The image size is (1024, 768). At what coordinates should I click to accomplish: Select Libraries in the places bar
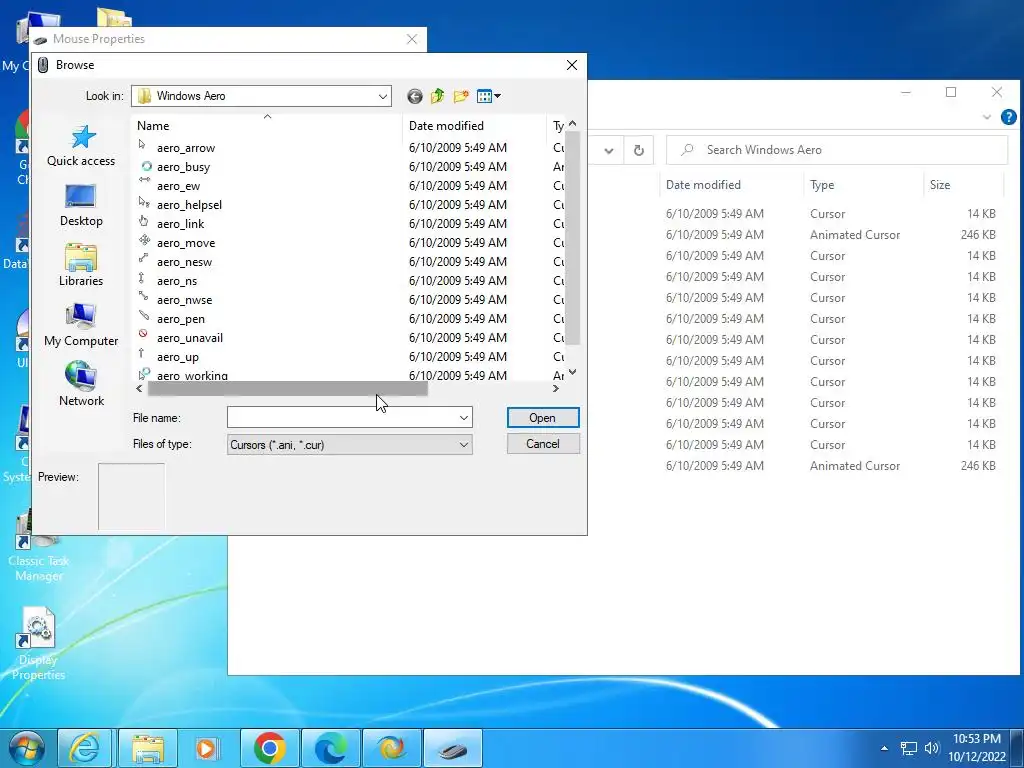coord(81,266)
